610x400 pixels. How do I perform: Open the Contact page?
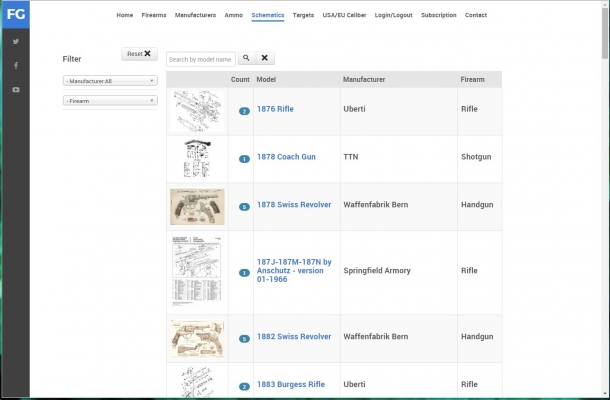[x=476, y=15]
